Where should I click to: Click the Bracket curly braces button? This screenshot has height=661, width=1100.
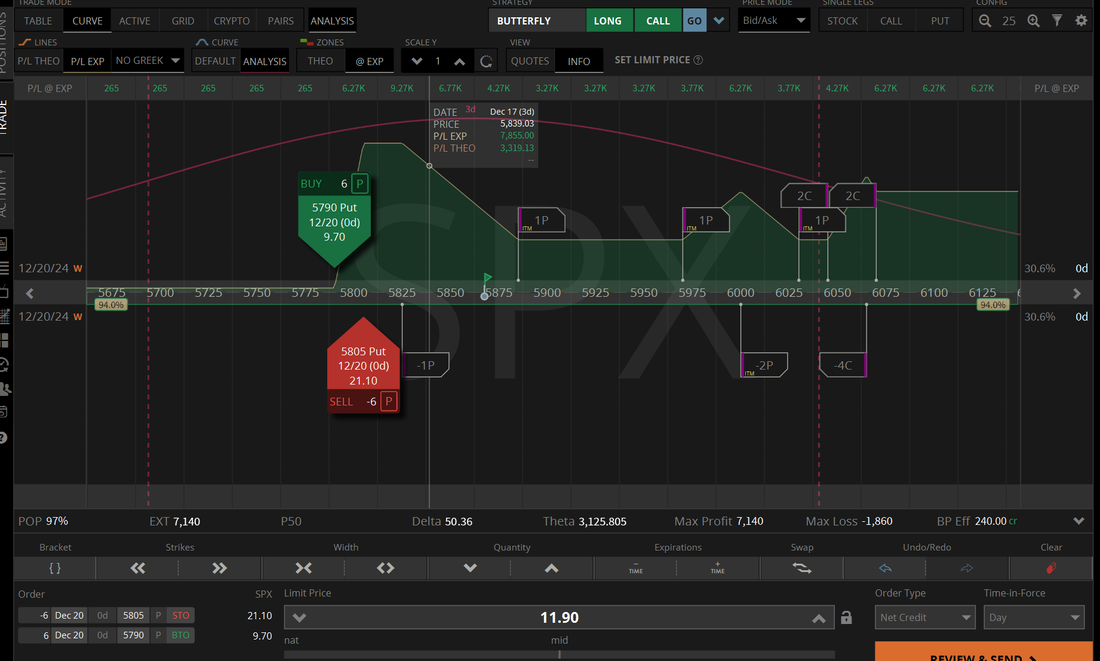(55, 568)
